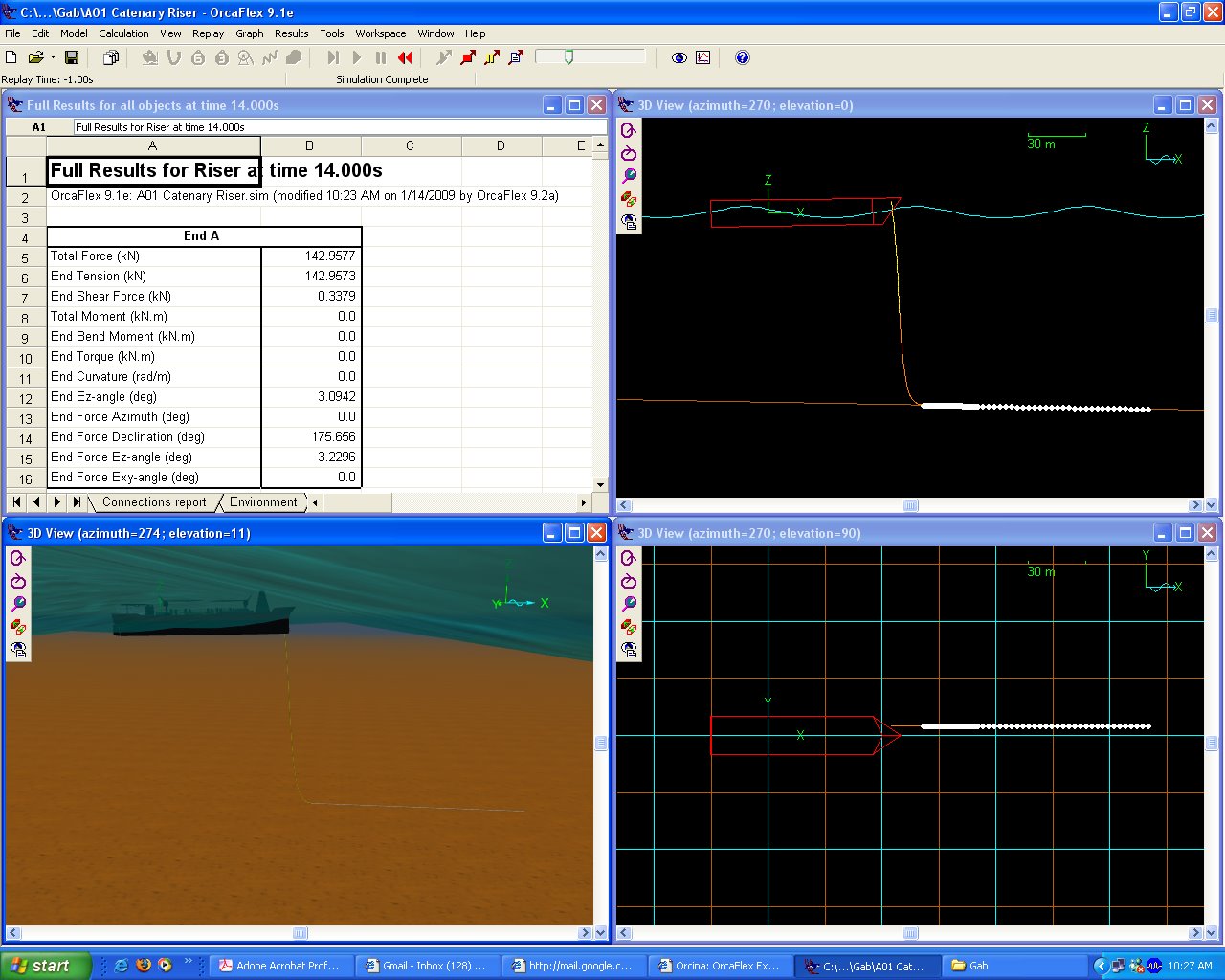1225x980 pixels.
Task: Click the red square results icon
Action: (x=468, y=57)
